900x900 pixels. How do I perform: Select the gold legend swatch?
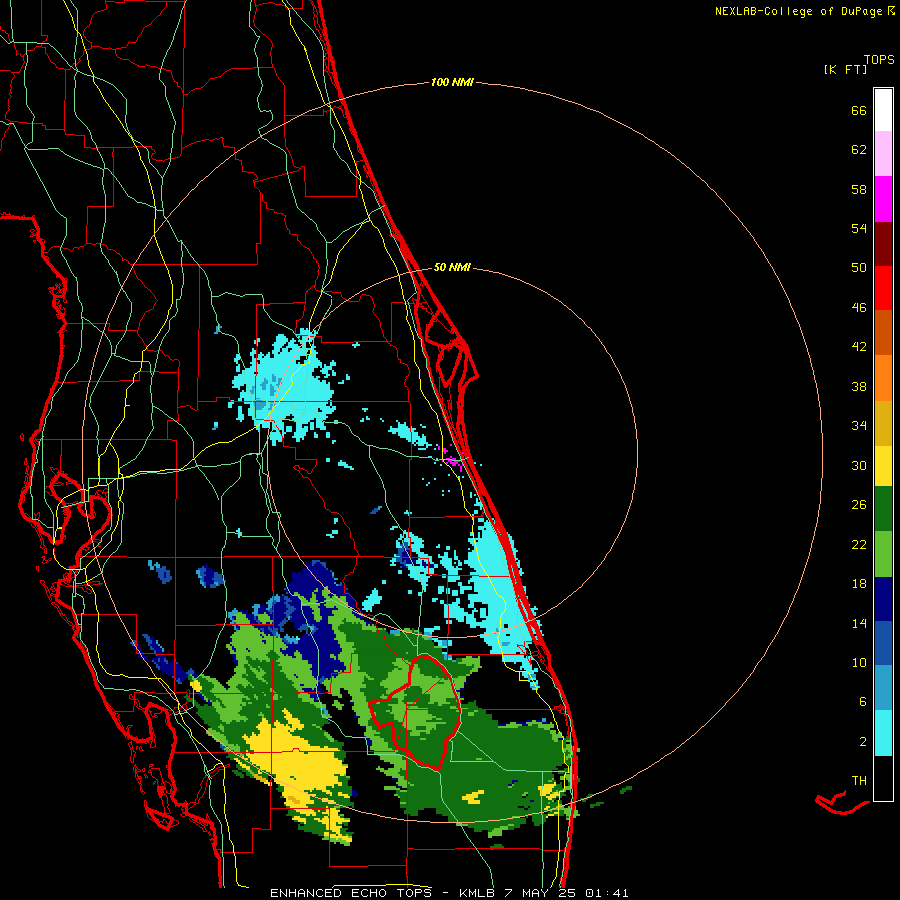tap(883, 423)
